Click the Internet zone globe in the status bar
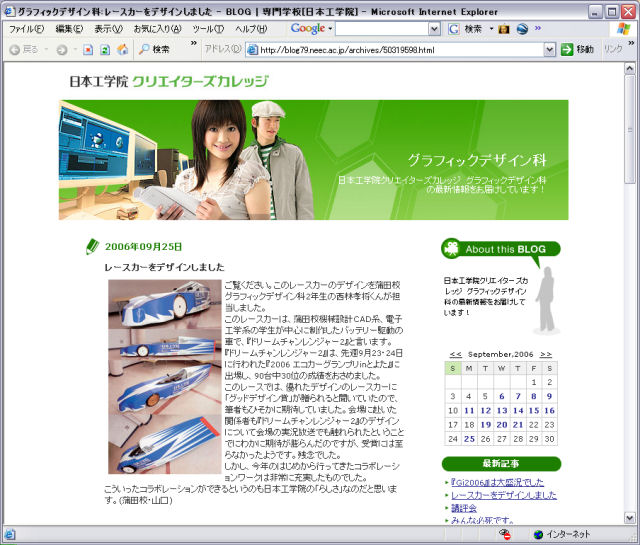 point(538,534)
